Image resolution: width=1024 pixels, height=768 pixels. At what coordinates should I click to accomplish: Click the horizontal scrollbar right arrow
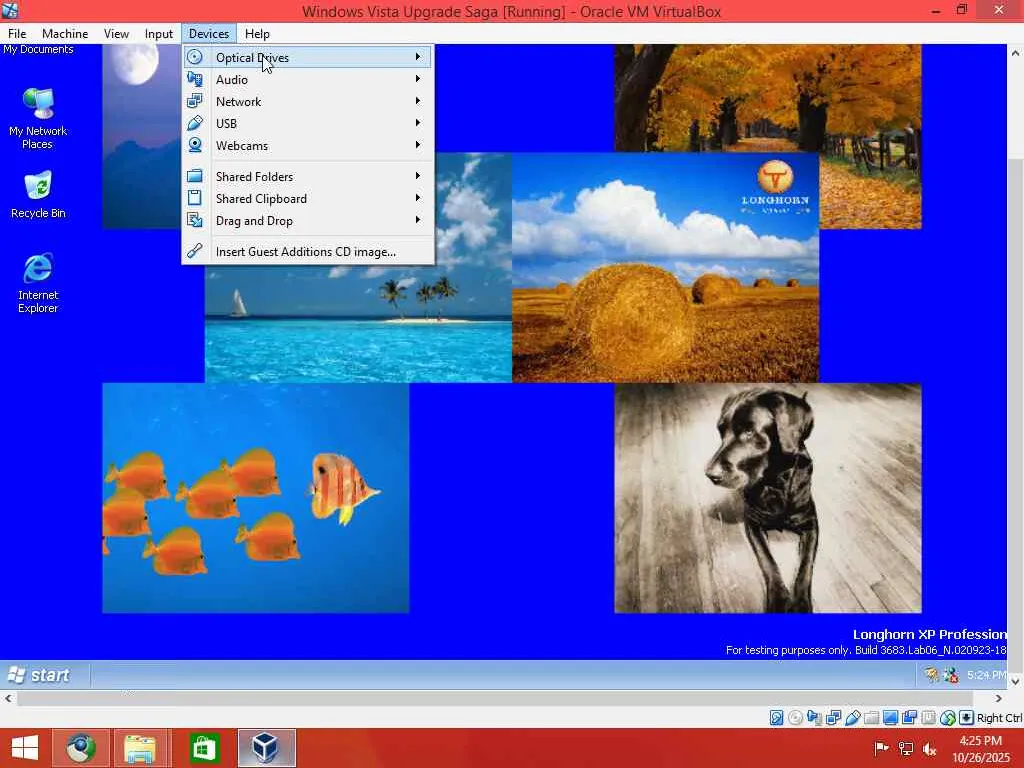tap(999, 698)
